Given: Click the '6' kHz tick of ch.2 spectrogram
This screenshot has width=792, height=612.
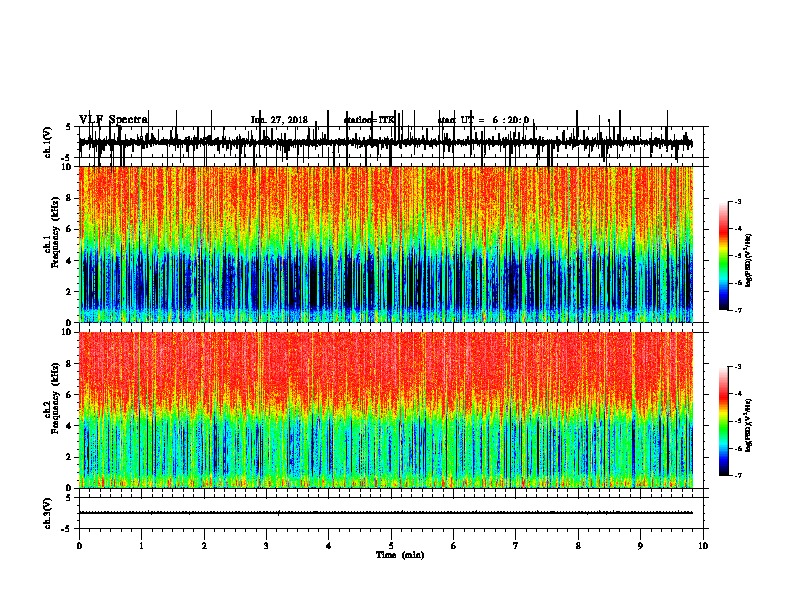Looking at the screenshot, I should [69, 395].
